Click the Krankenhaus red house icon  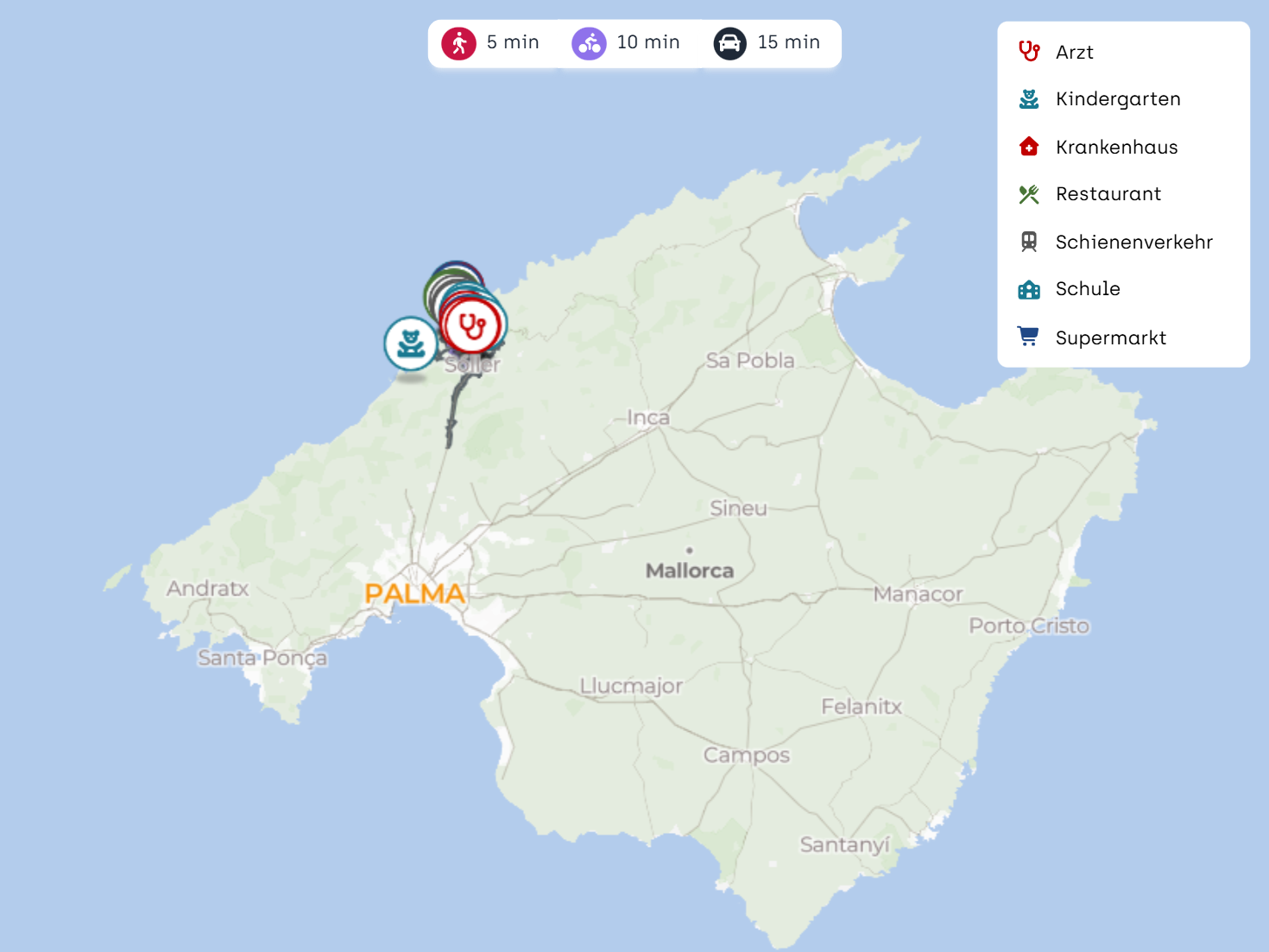(1028, 147)
